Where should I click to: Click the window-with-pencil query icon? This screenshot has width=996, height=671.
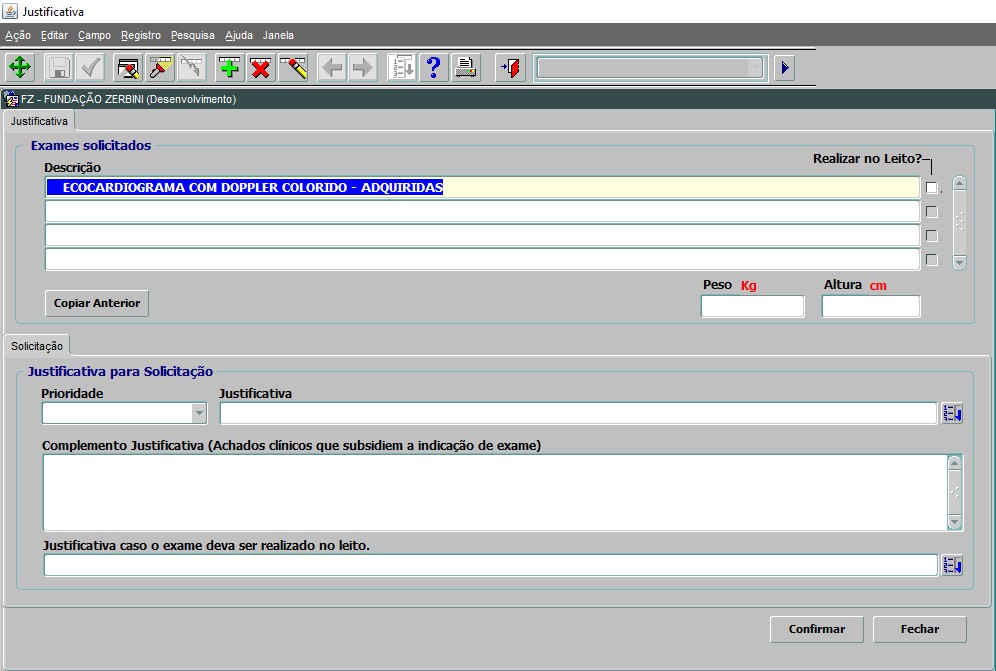pos(129,67)
